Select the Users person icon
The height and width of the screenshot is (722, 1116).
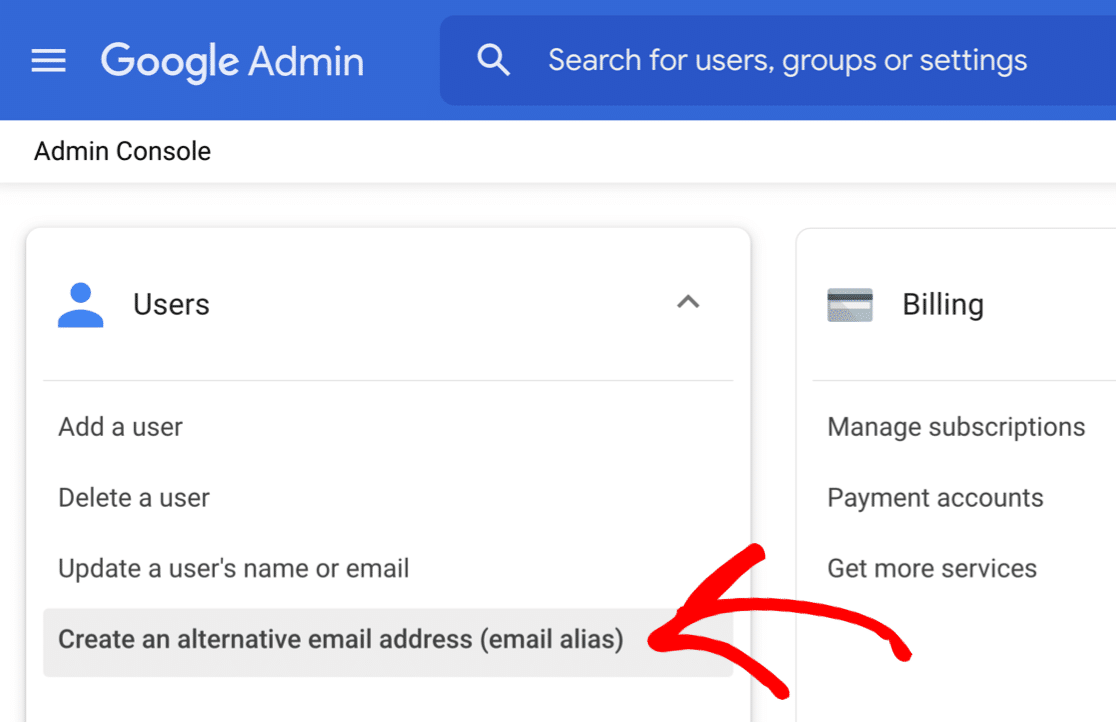click(x=80, y=304)
